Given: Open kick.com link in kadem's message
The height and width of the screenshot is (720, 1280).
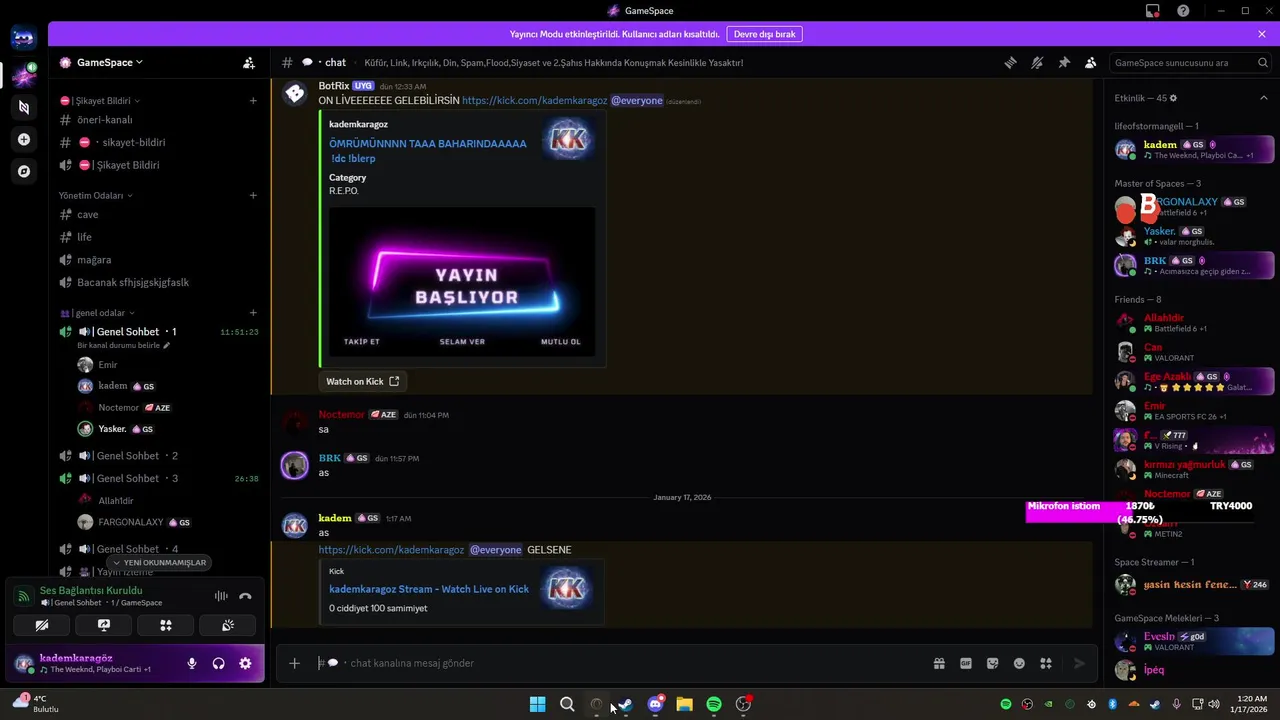Looking at the screenshot, I should click(391, 550).
